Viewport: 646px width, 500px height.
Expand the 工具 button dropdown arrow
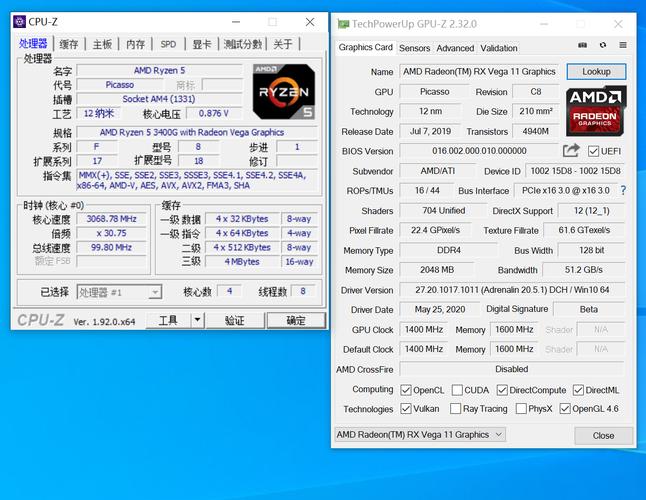[x=197, y=320]
